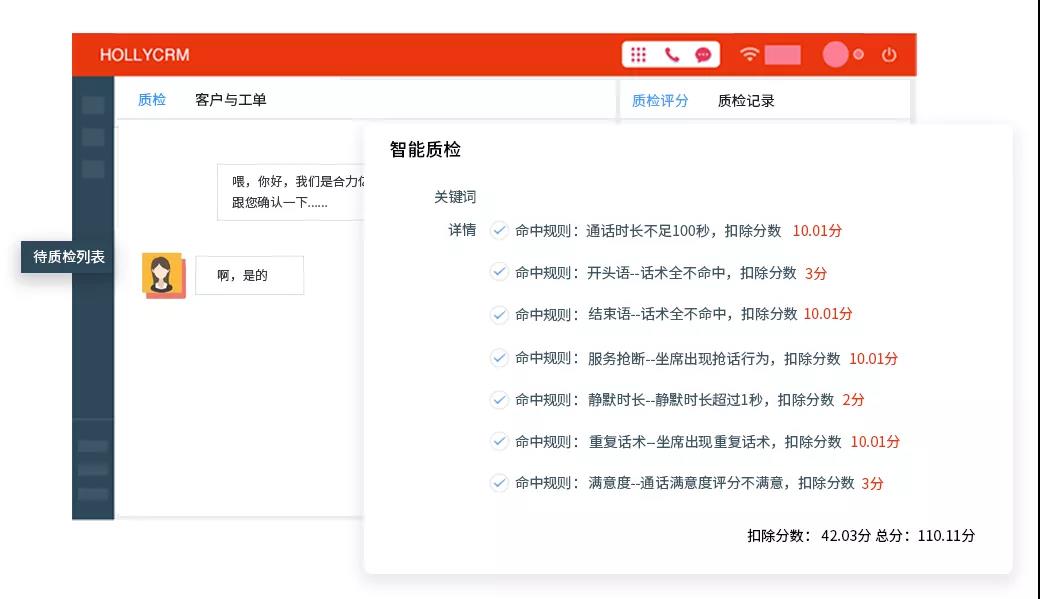The width and height of the screenshot is (1040, 599).
Task: Click the 详情 label
Action: (x=462, y=230)
